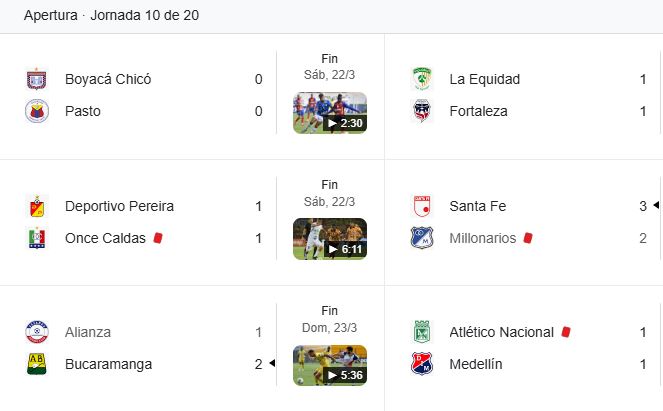Play the Boyacá Chicó vs Pasto highlights video

330,113
